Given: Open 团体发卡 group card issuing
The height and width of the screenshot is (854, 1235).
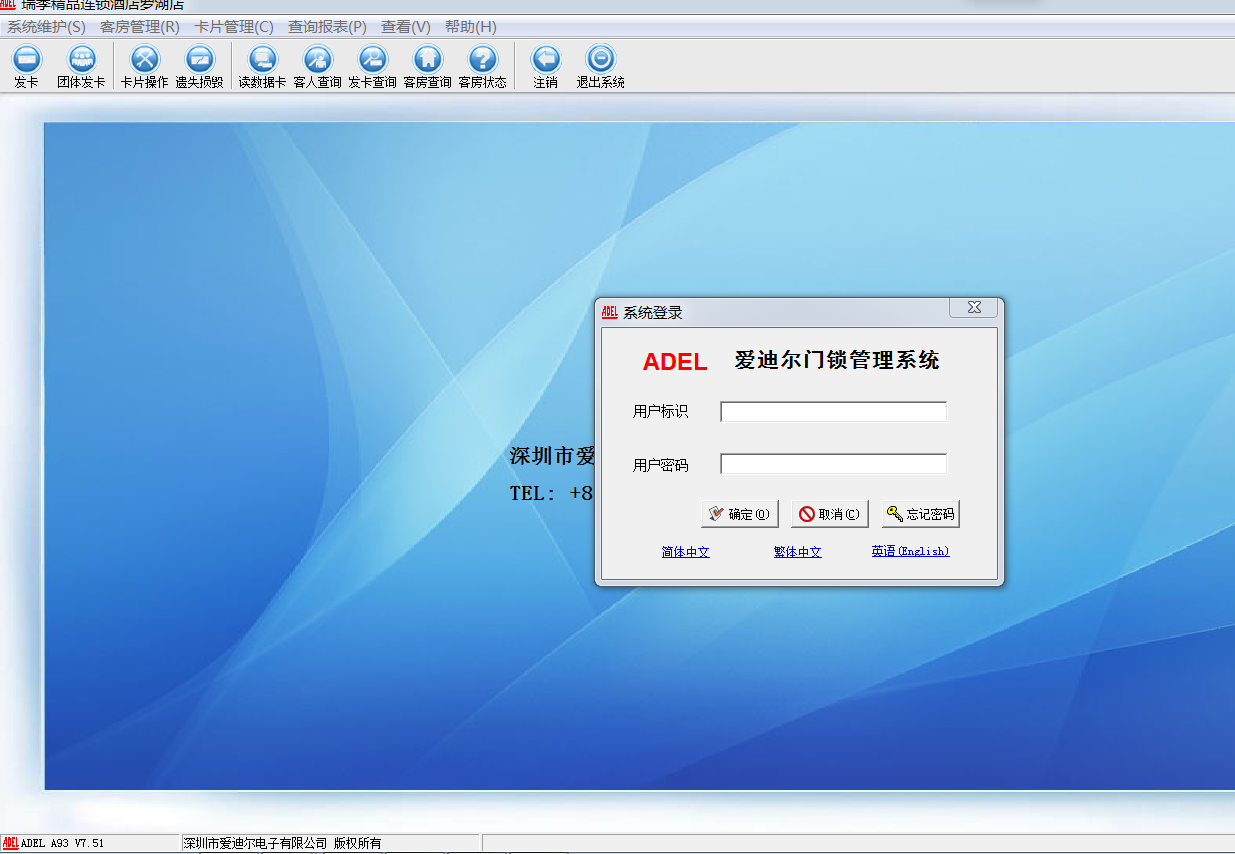Looking at the screenshot, I should tap(81, 67).
